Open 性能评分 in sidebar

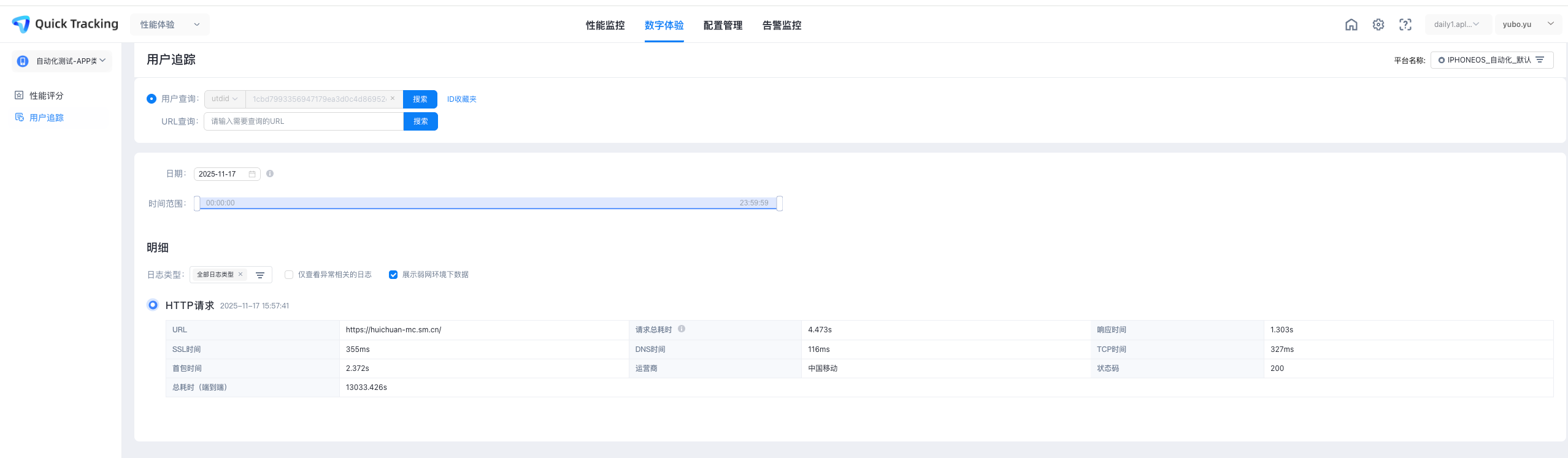[47, 96]
